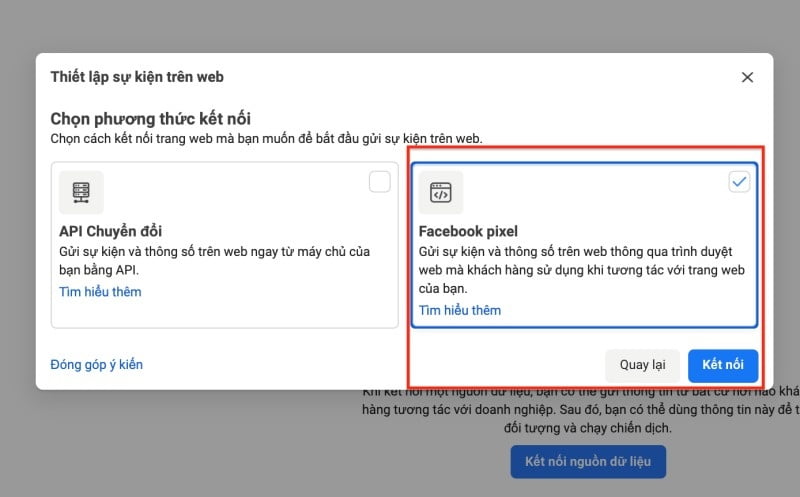Screen dimensions: 800x497
Task: Click the code window icon for Facebook pixel
Action: [441, 192]
